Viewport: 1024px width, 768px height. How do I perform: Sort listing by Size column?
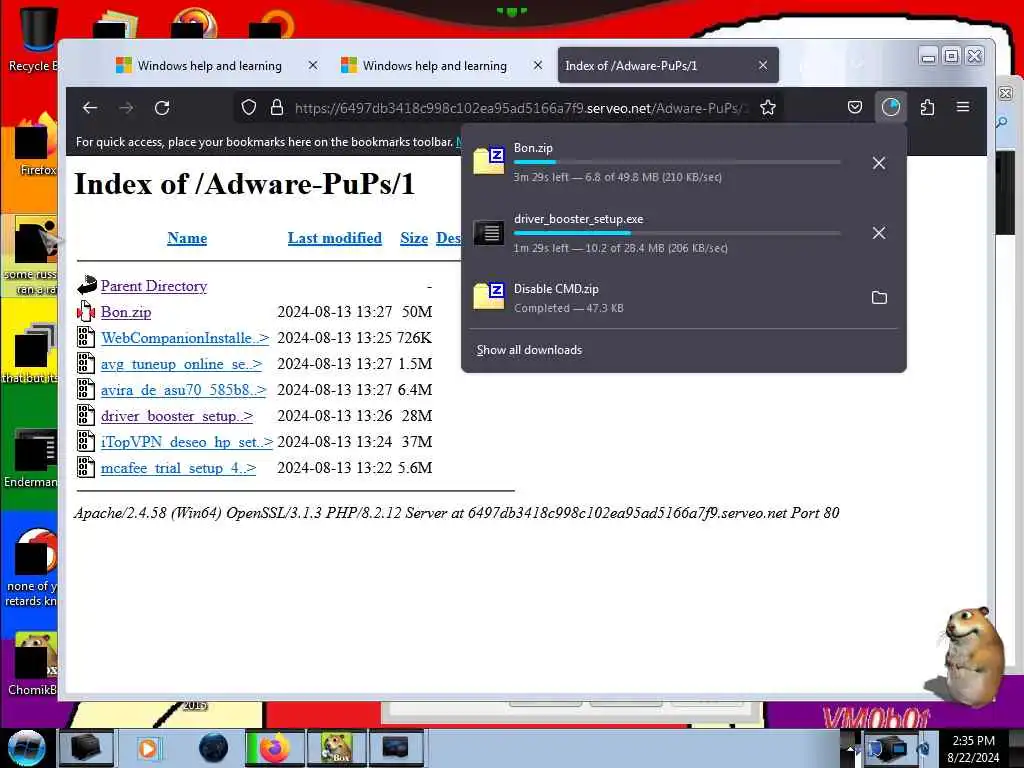[x=414, y=238]
